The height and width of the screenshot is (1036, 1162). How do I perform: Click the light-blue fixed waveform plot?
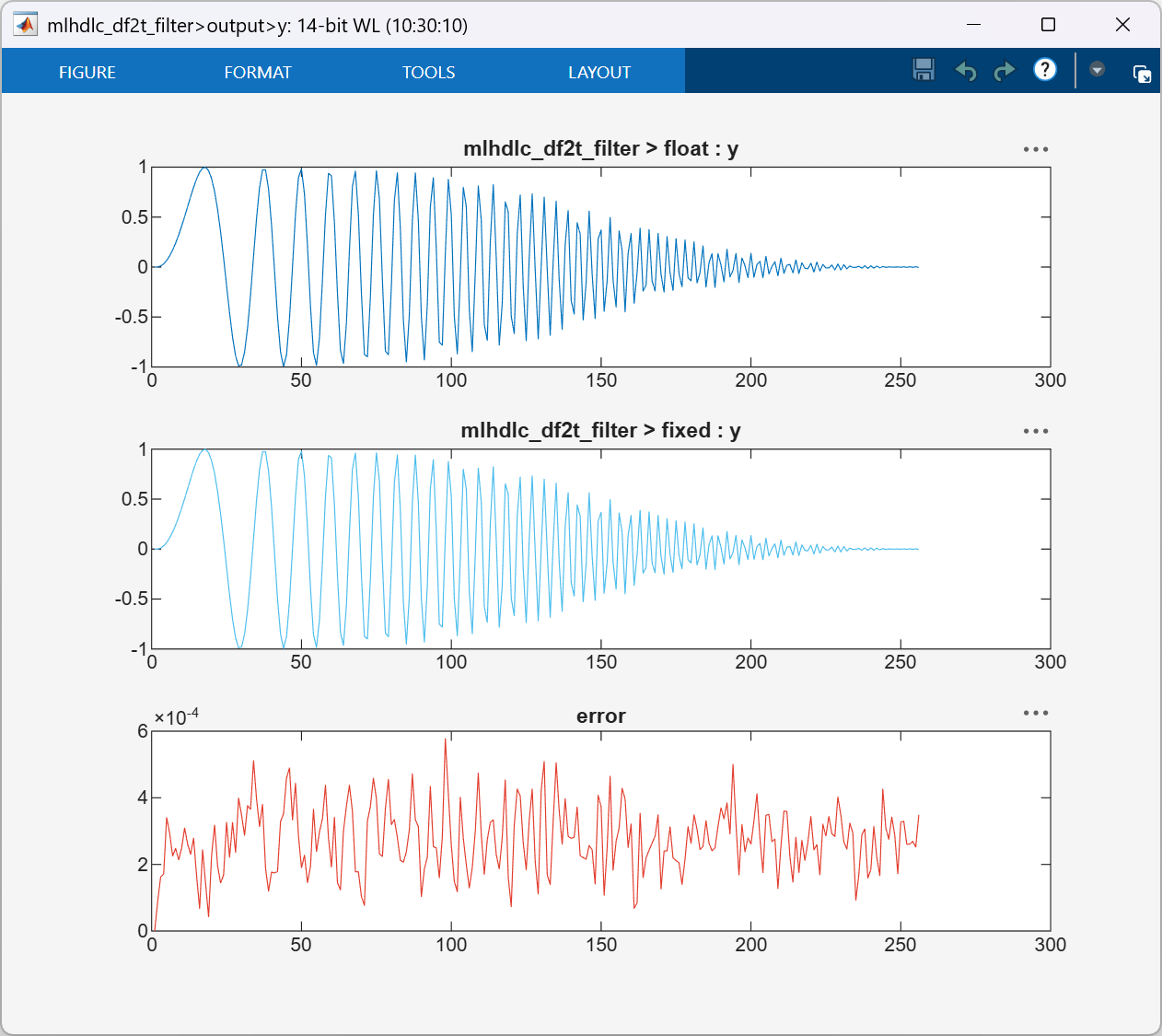600,549
